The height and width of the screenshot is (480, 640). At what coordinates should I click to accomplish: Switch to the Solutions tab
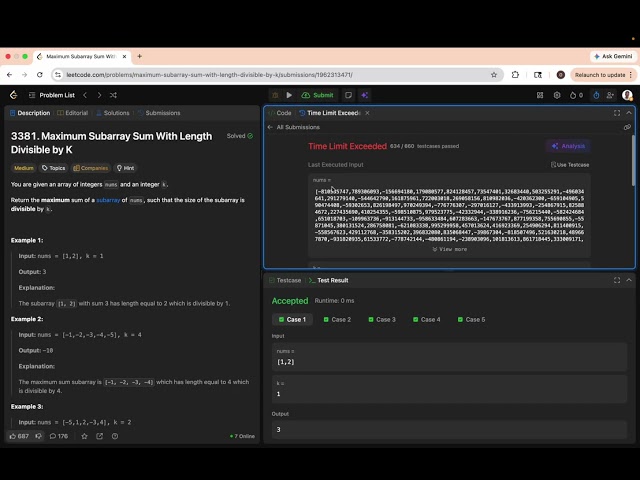click(113, 113)
